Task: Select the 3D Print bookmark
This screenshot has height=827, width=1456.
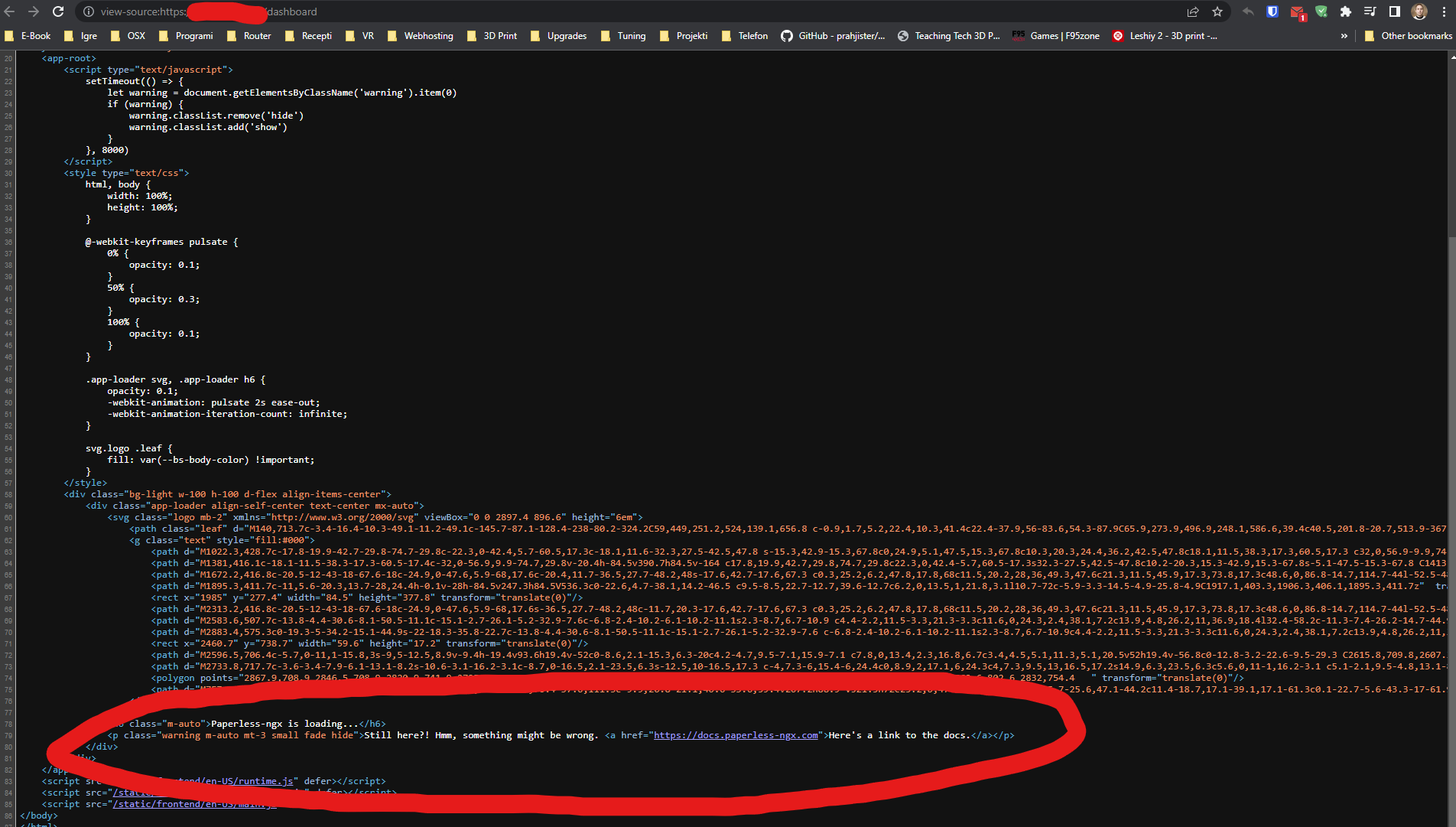Action: tap(492, 36)
